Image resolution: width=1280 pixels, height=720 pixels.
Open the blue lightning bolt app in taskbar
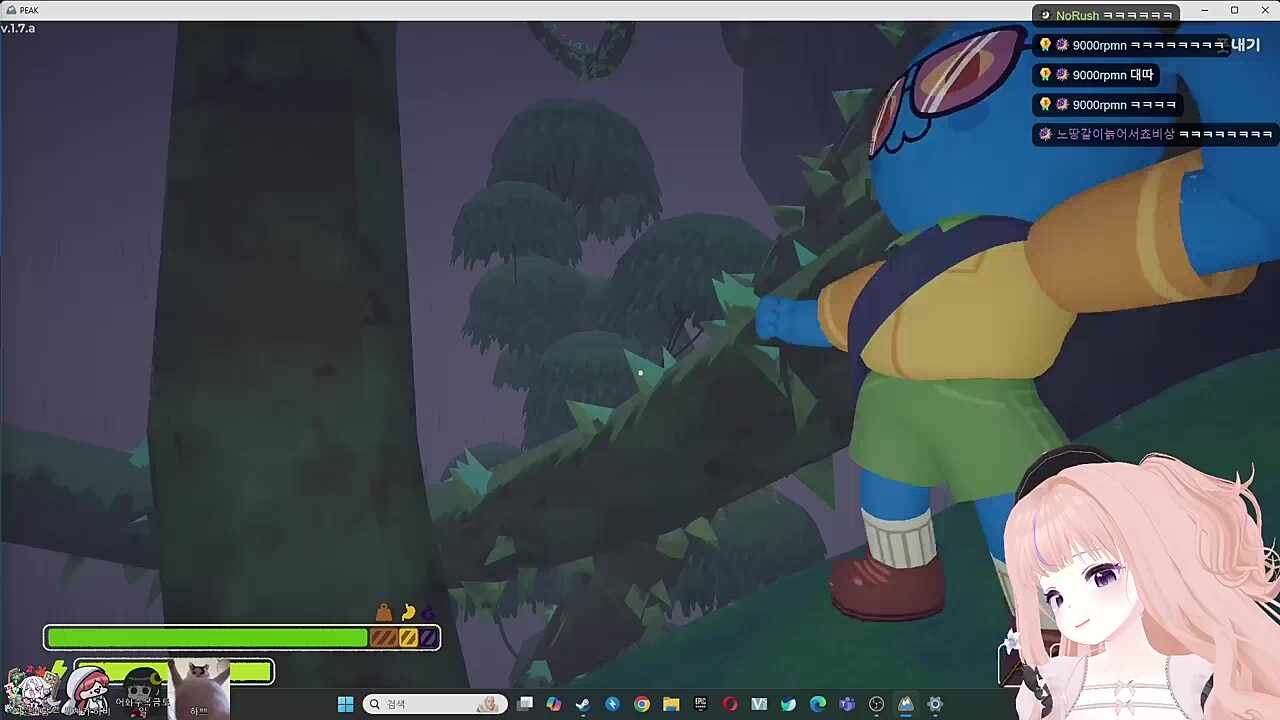612,704
